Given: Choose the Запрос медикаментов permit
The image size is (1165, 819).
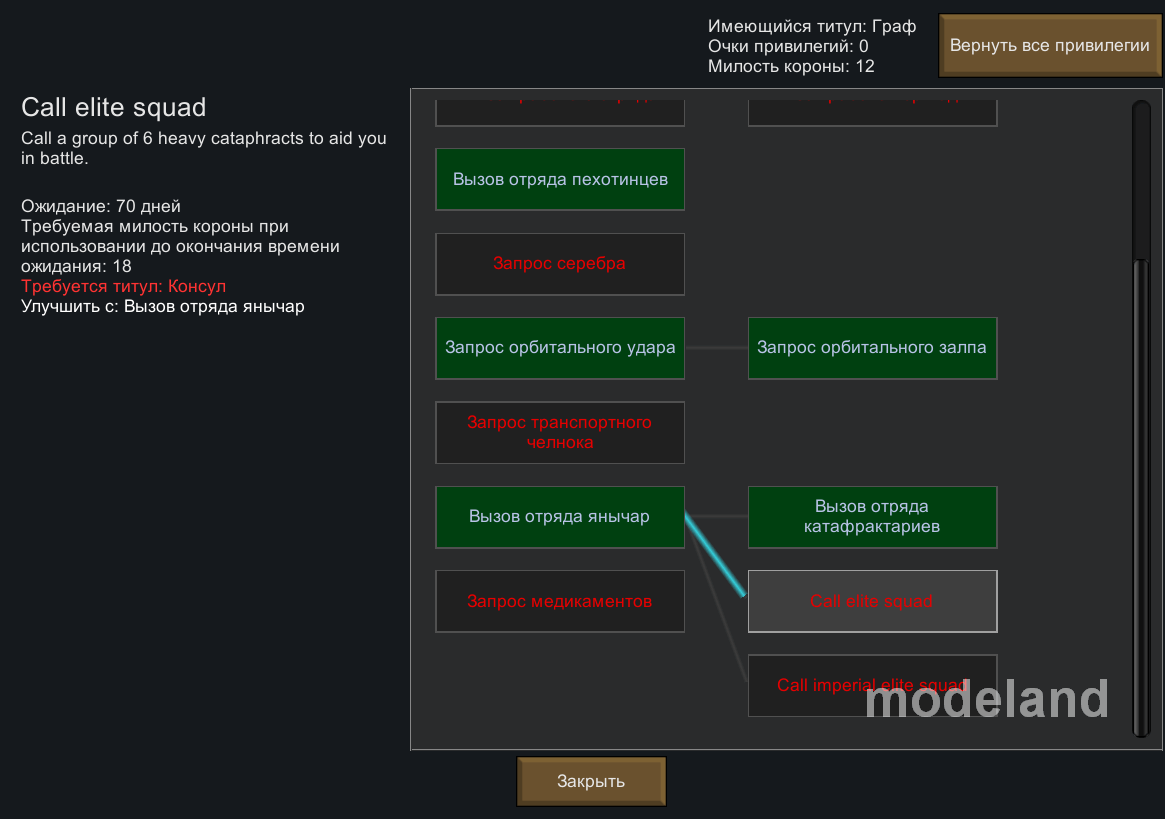Looking at the screenshot, I should [560, 601].
